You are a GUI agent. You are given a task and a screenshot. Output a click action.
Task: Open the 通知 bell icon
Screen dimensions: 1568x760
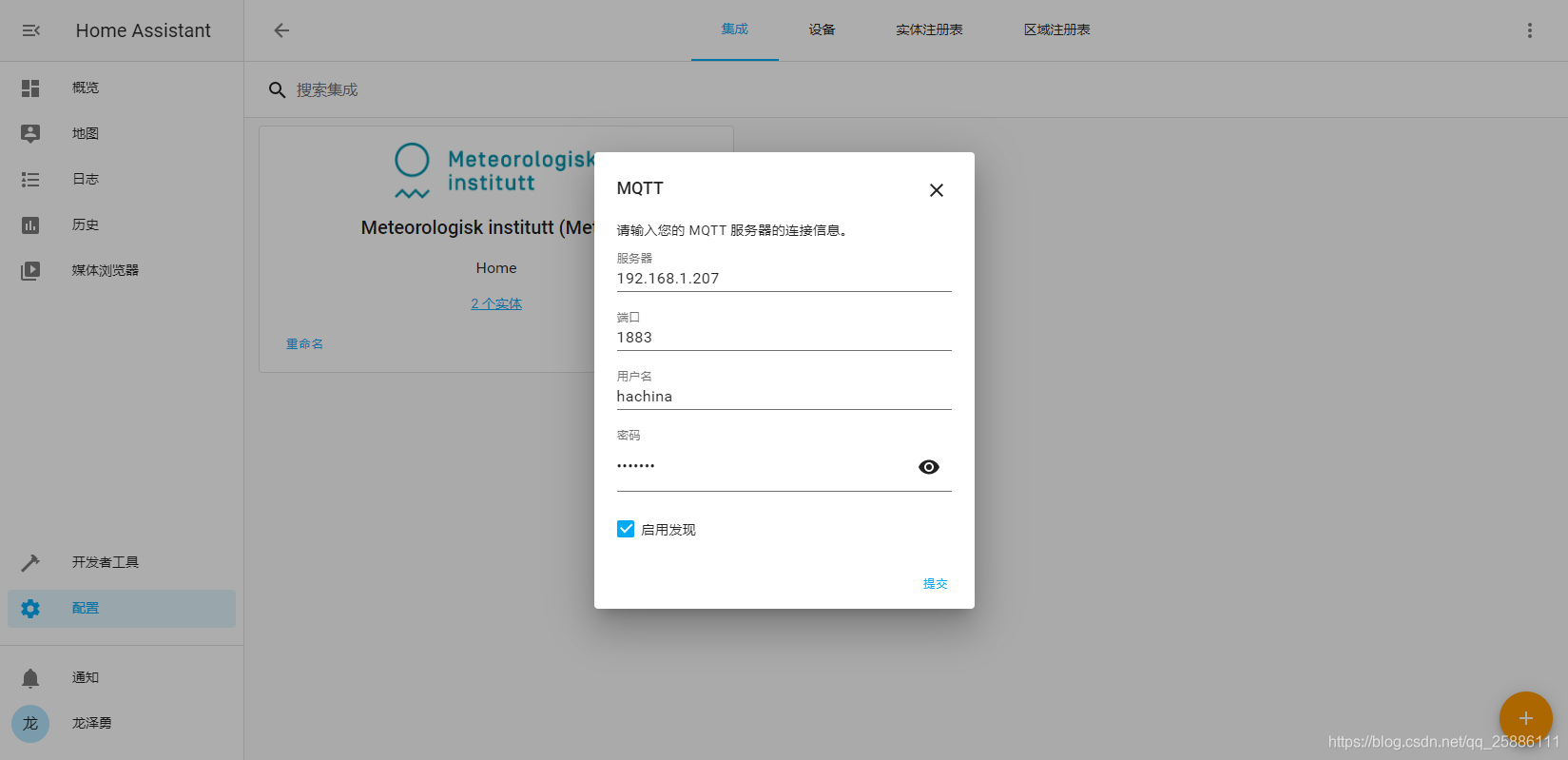pyautogui.click(x=30, y=678)
